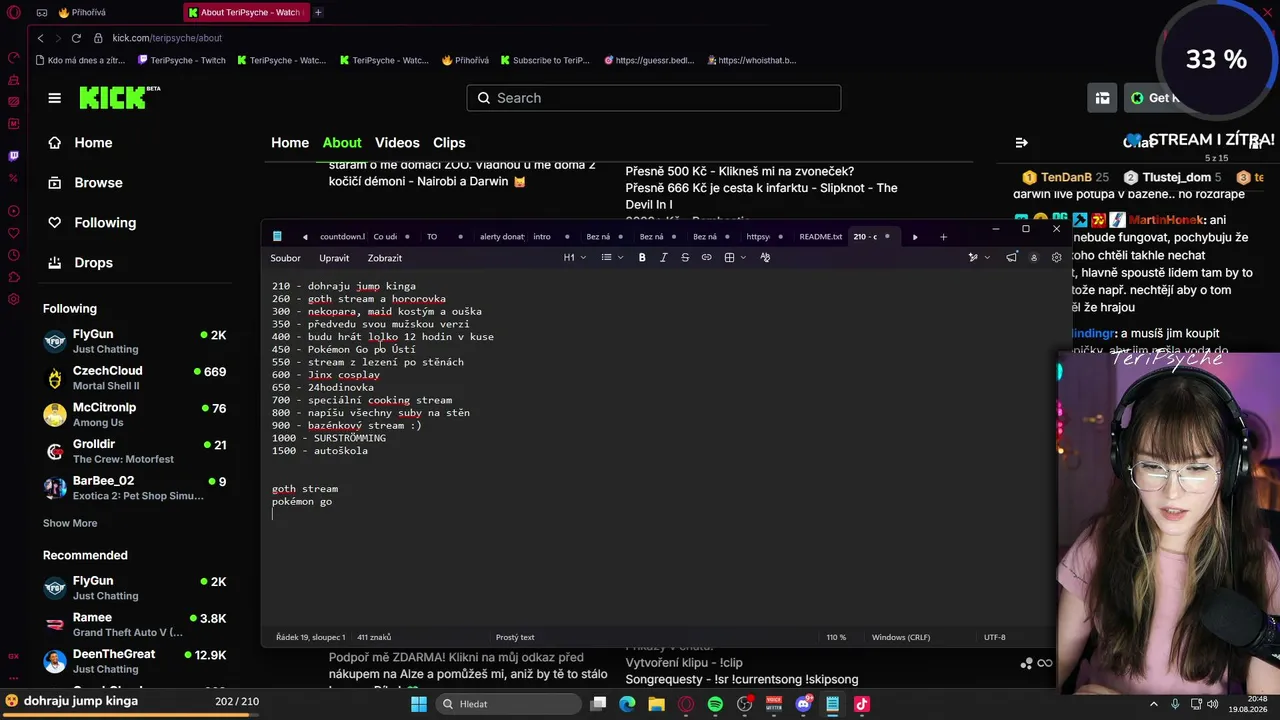Open CzechCloud channel in Following list

click(x=135, y=378)
